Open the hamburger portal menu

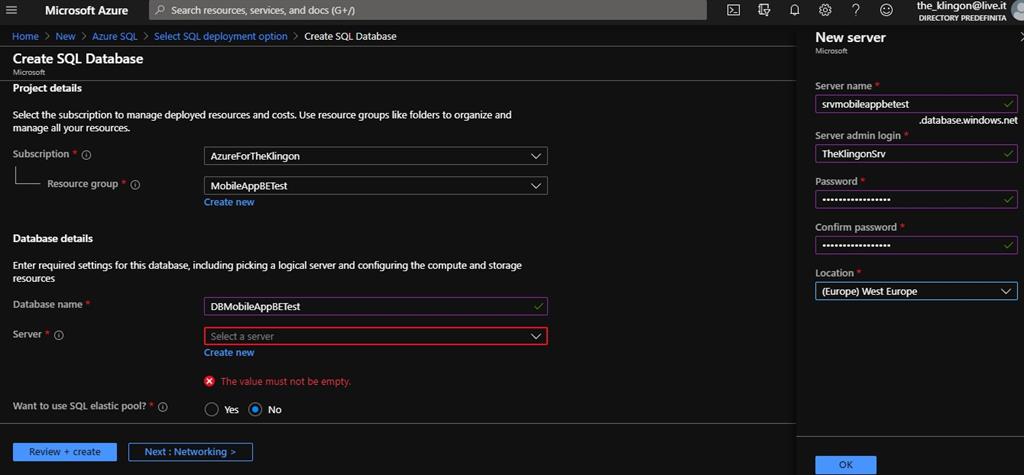tap(12, 10)
